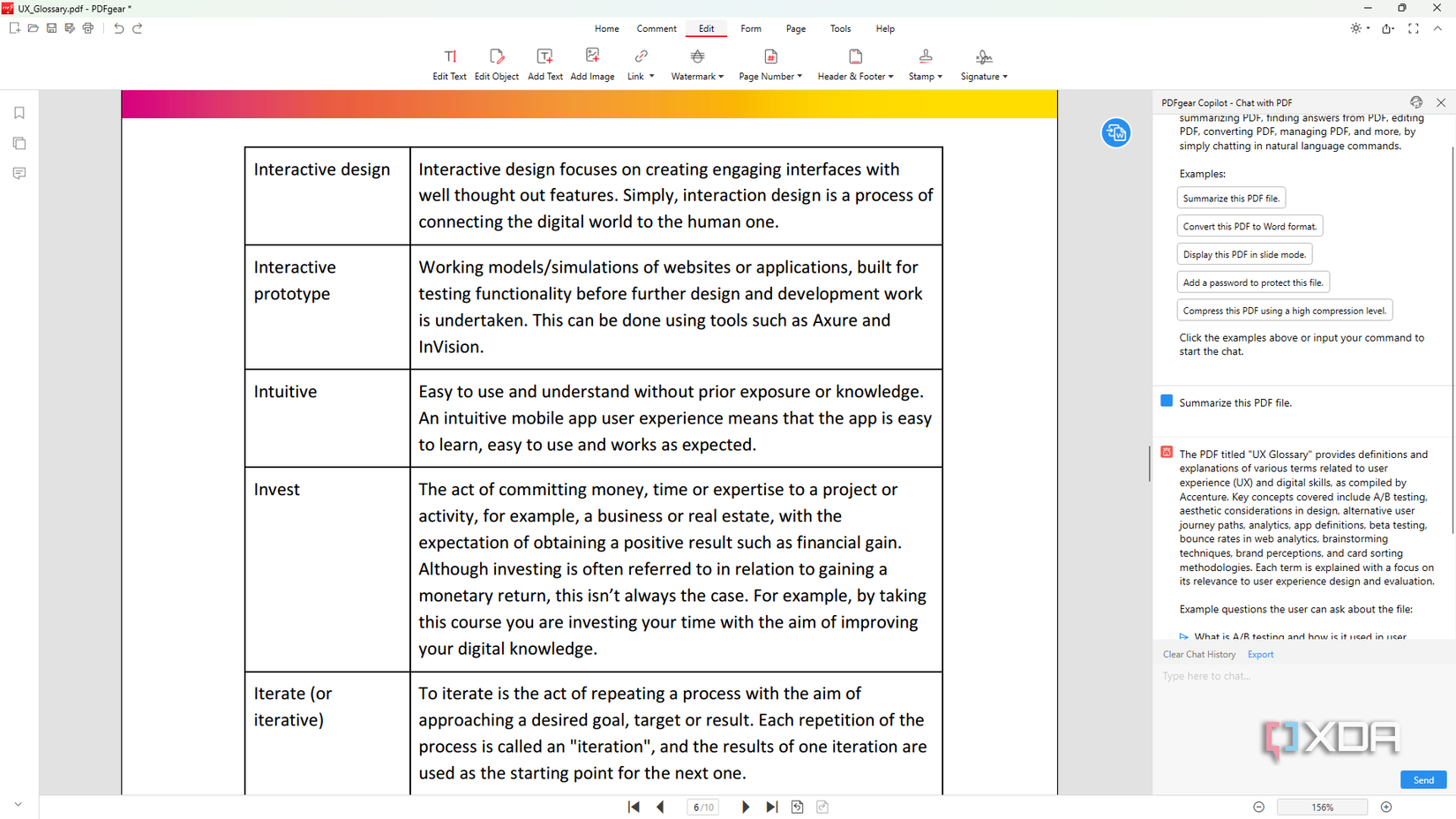Viewport: 1456px width, 819px height.
Task: Save the document with the floppy icon
Action: [51, 28]
